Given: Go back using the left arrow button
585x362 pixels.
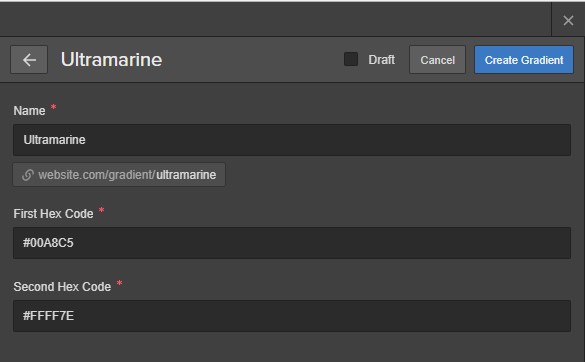Looking at the screenshot, I should 29,60.
